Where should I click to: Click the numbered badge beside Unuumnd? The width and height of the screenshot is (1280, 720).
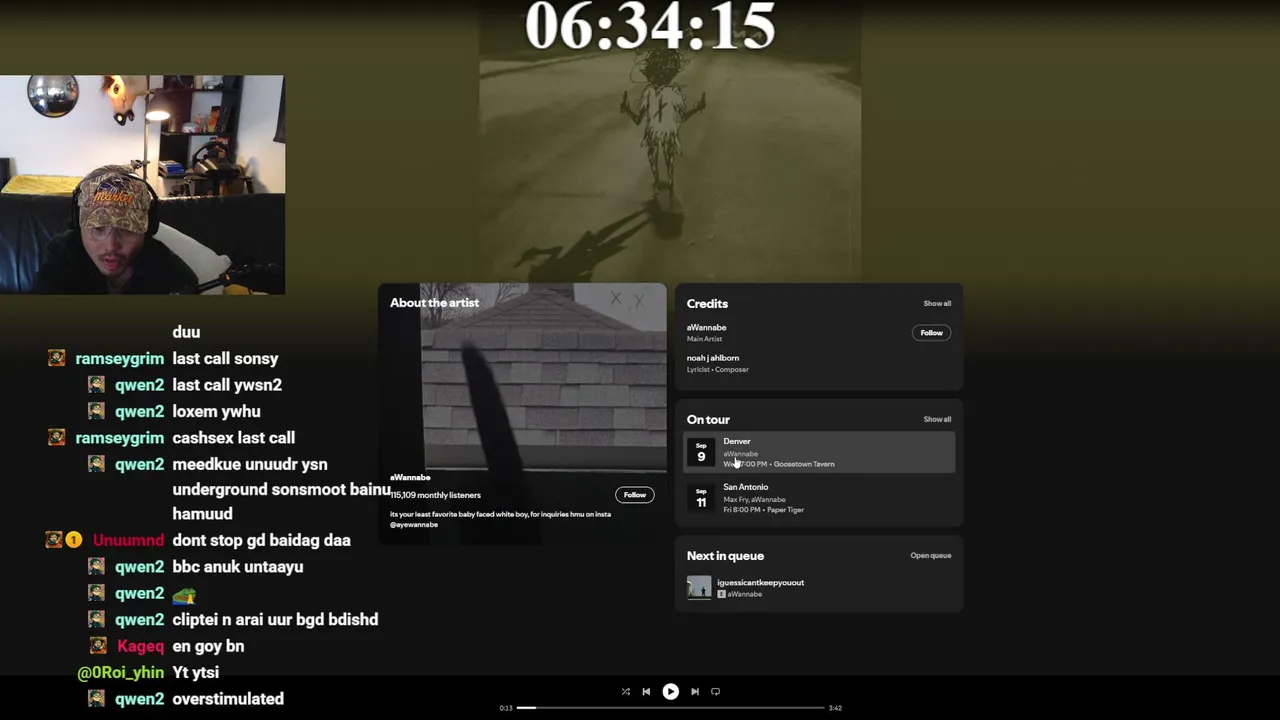[73, 540]
